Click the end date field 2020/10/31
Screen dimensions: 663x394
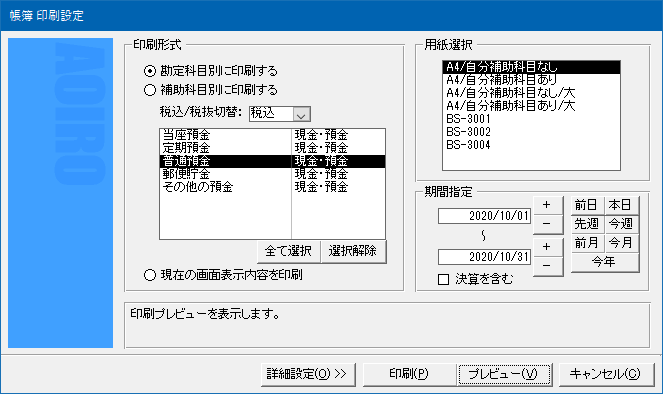(484, 257)
